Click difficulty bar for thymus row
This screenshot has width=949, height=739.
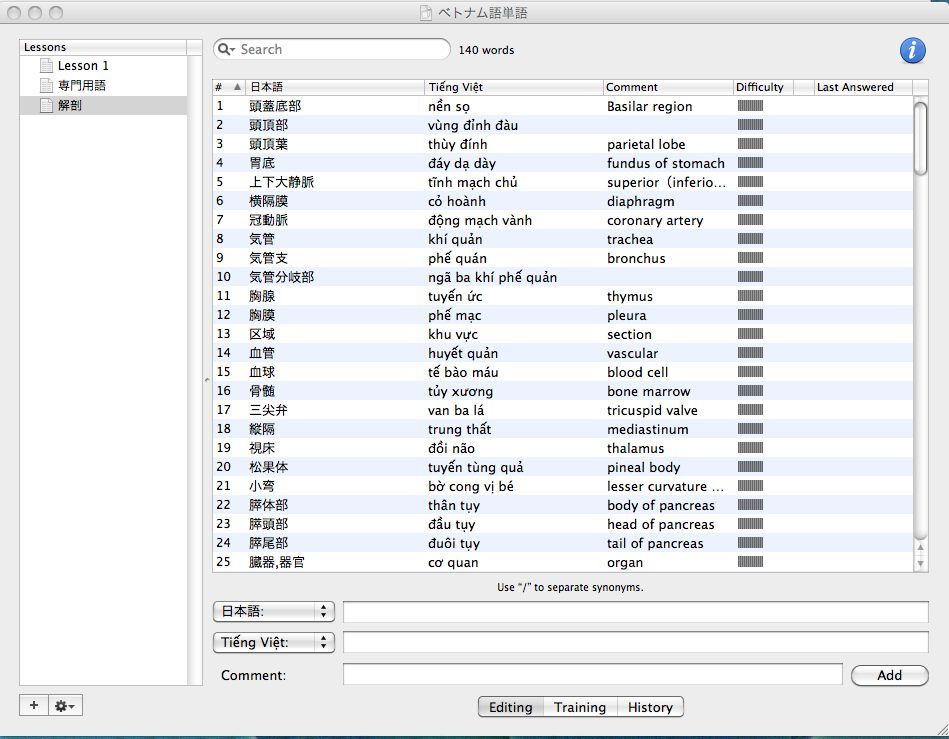pos(750,296)
